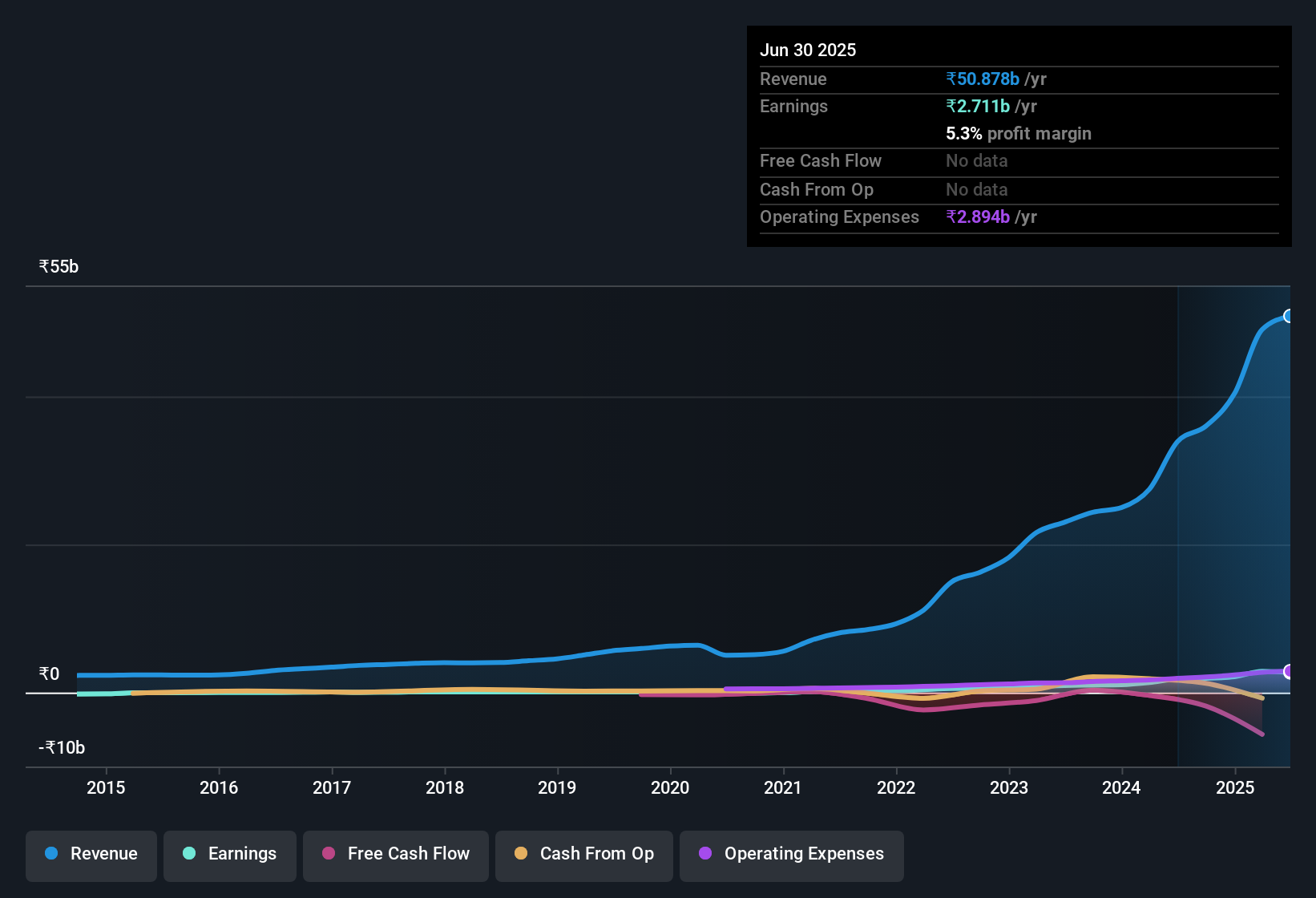This screenshot has height=898, width=1316.
Task: Click the rupee symbol beside the revenue figure
Action: [951, 79]
